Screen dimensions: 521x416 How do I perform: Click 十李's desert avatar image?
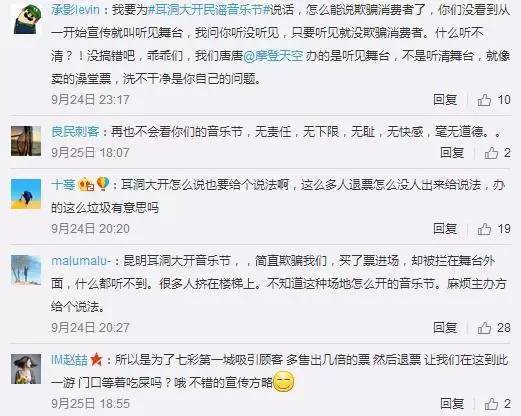coord(26,194)
